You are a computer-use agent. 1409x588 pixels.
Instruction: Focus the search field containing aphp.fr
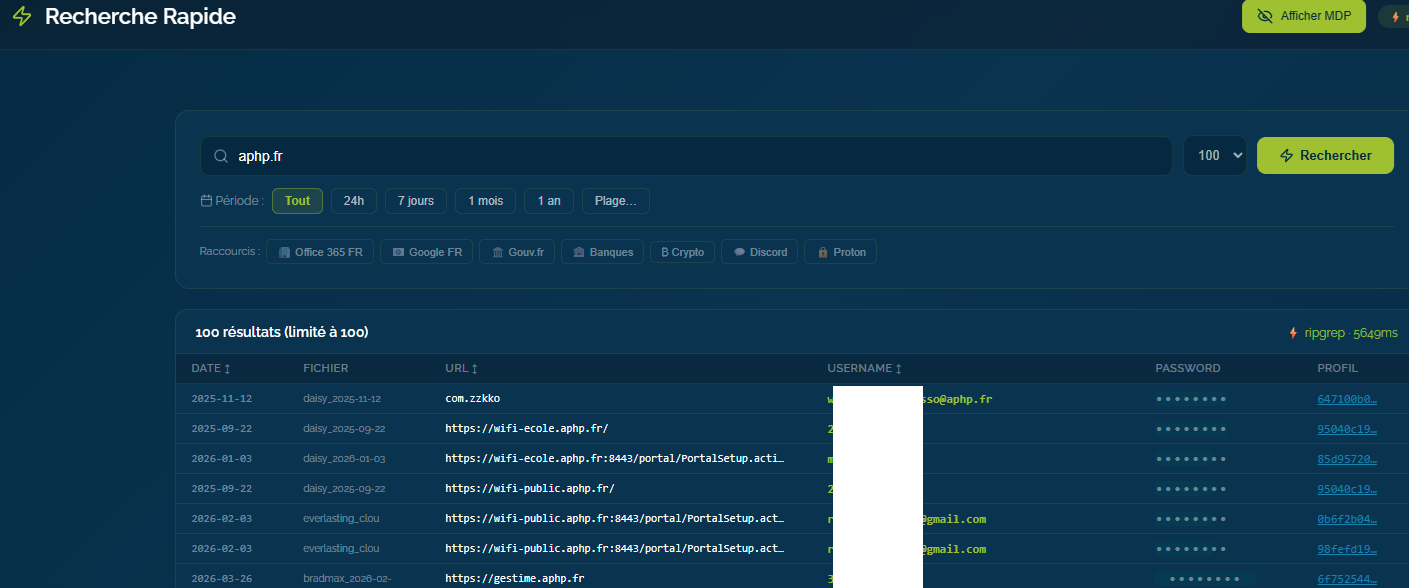coord(686,156)
